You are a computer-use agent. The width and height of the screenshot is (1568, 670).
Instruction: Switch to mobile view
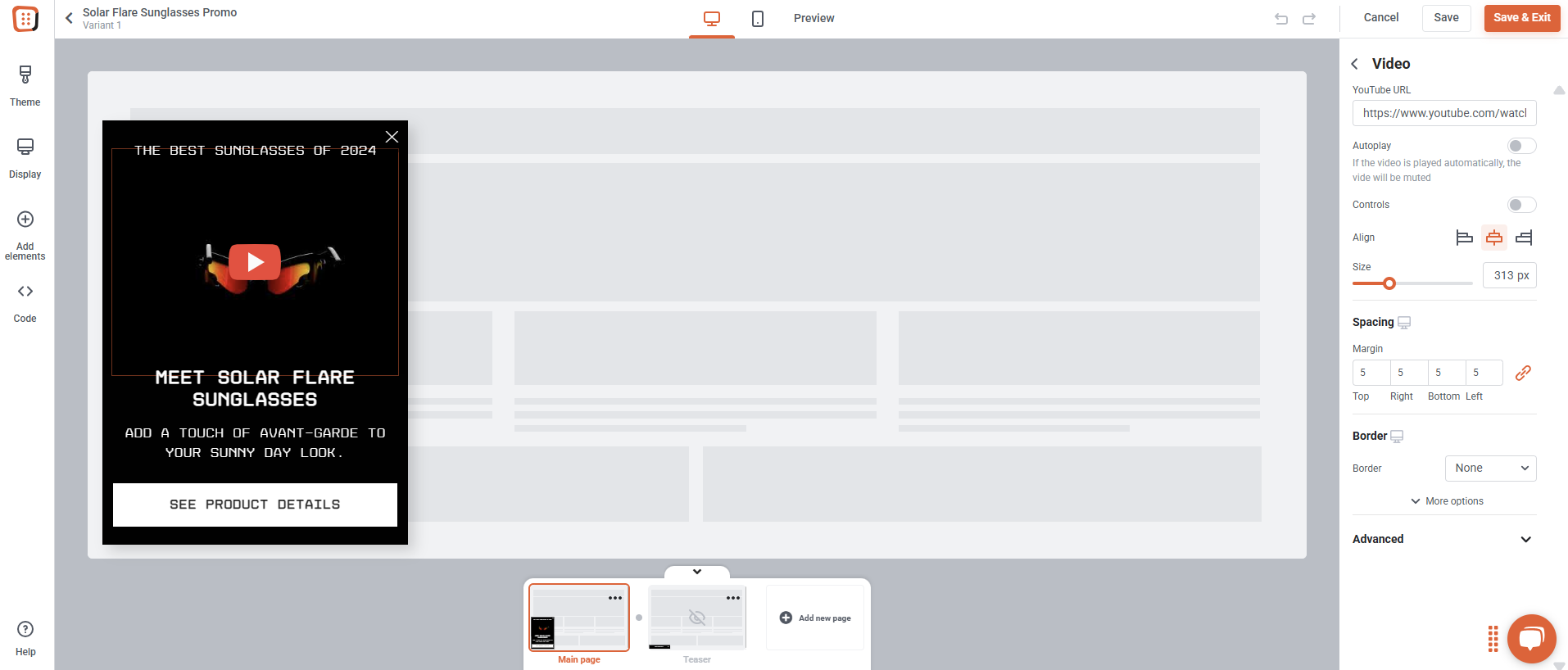click(x=758, y=19)
